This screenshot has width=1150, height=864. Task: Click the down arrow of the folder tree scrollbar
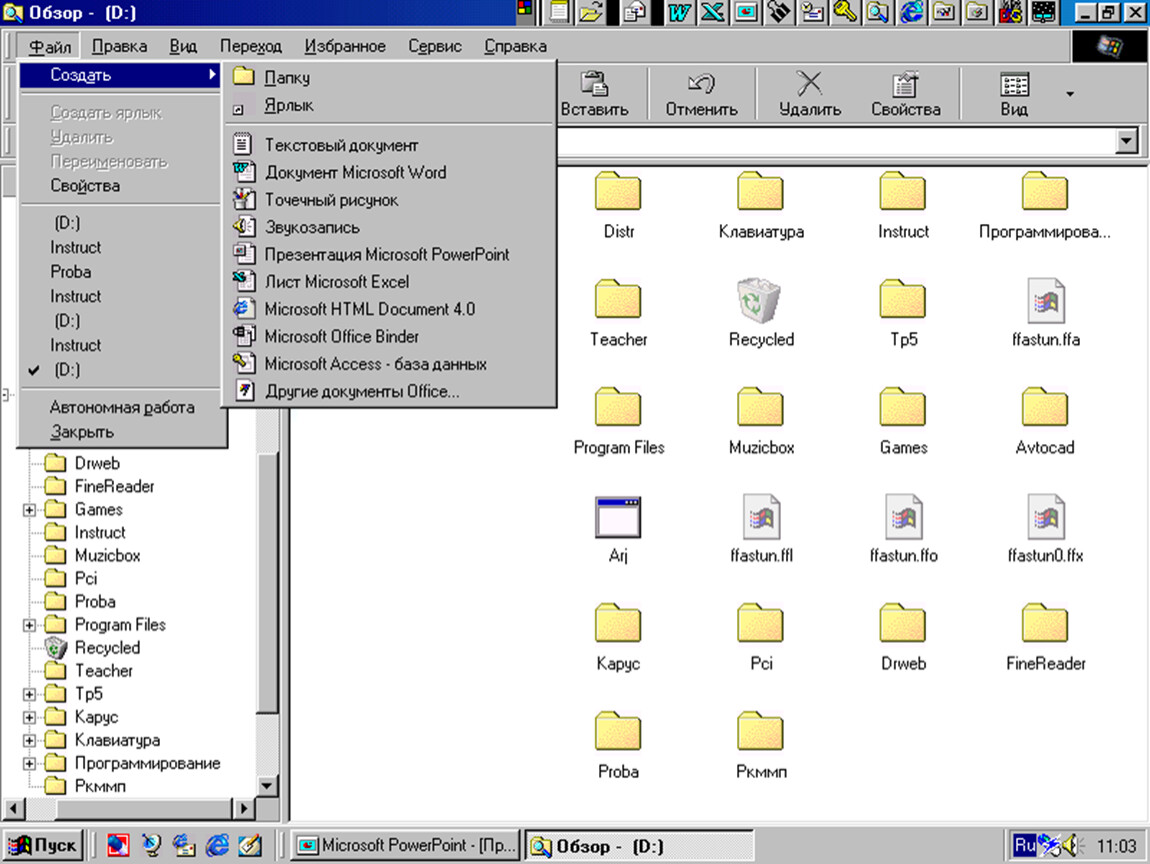(x=267, y=786)
